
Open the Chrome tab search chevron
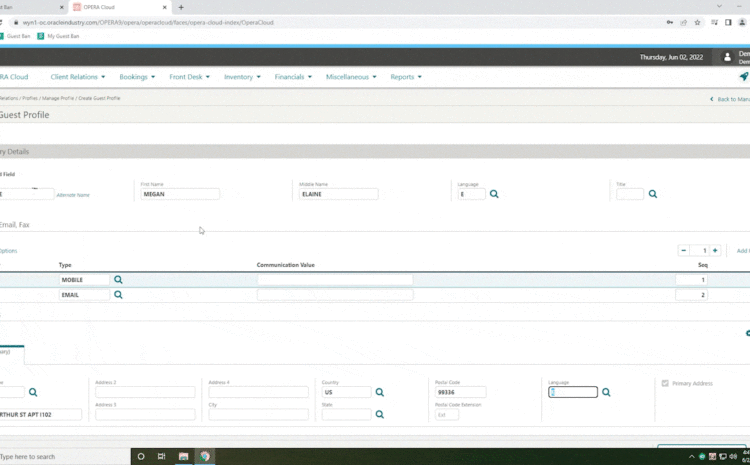719,6
